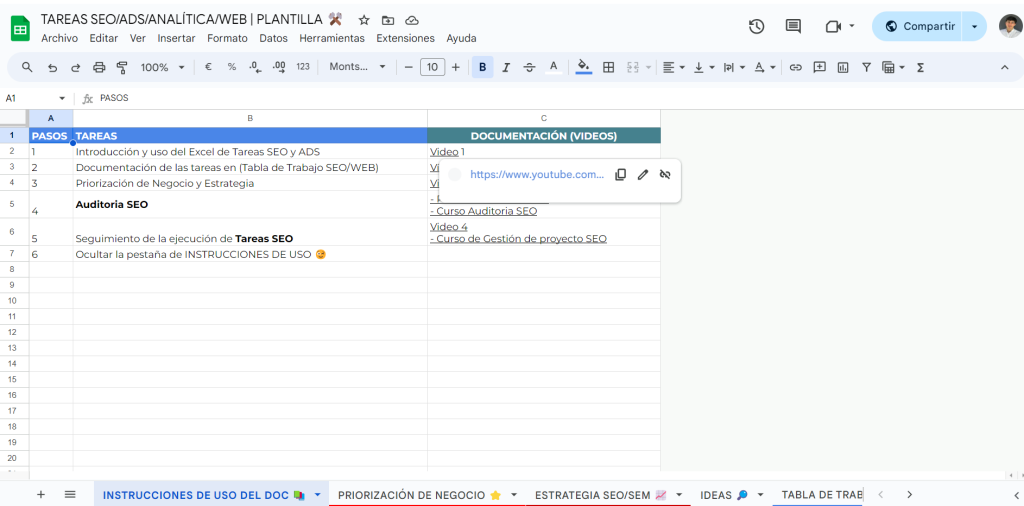Copy the YouTube link from popup
The image size is (1024, 506).
point(620,174)
